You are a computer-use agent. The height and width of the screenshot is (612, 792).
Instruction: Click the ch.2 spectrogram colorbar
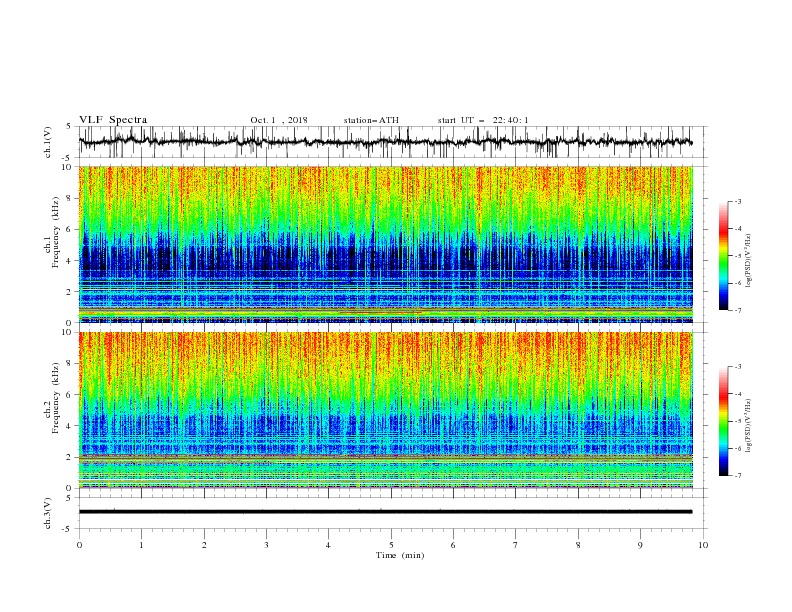click(723, 421)
